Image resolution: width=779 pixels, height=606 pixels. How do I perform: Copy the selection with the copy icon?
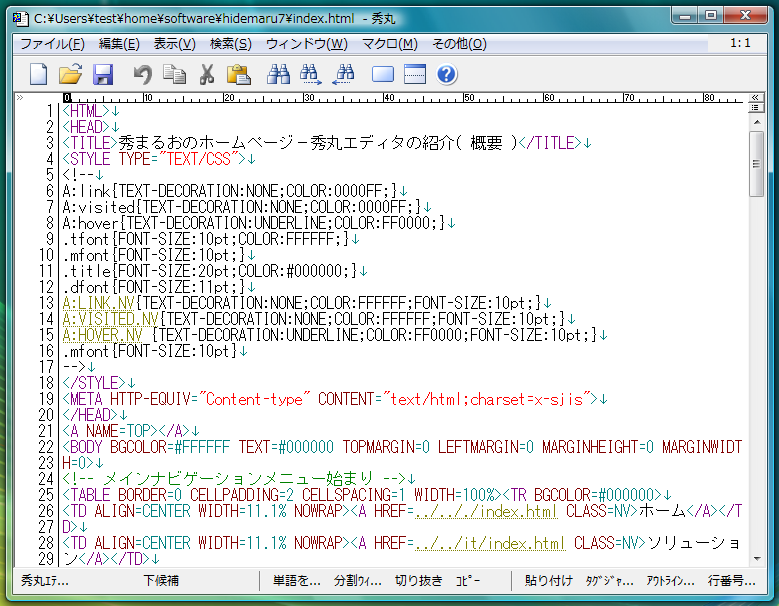pos(174,75)
